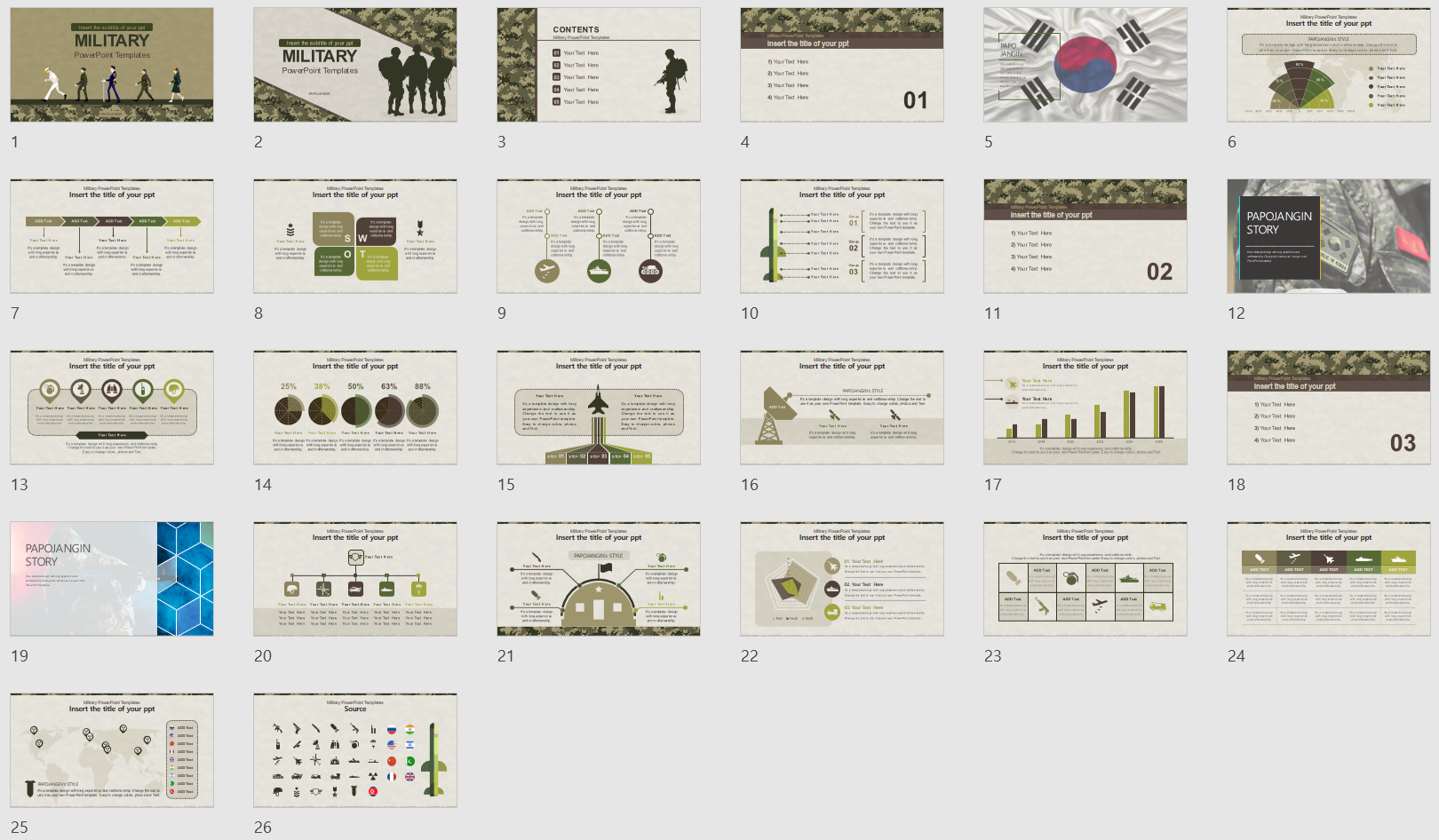Pick slide 20 with the hierarchy org chart
The width and height of the screenshot is (1439, 840).
pyautogui.click(x=355, y=579)
